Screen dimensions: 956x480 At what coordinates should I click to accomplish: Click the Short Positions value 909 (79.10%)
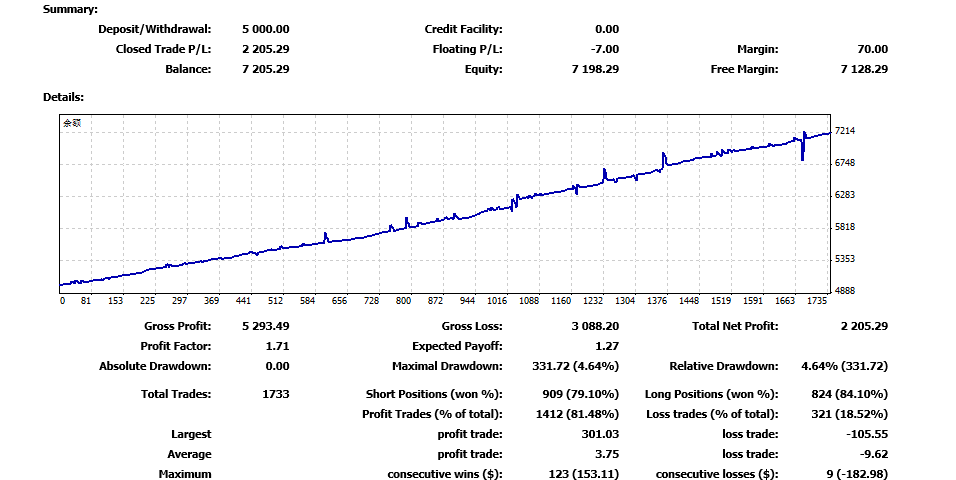580,395
